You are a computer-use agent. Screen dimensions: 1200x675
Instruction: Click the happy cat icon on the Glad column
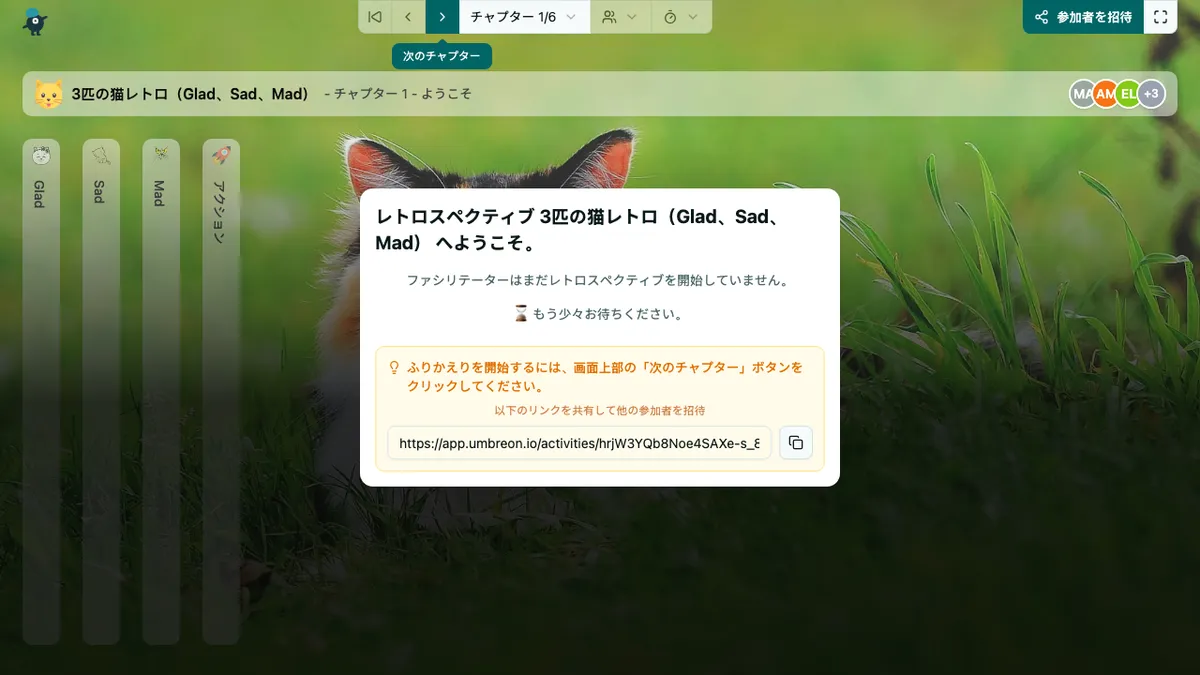coord(40,155)
